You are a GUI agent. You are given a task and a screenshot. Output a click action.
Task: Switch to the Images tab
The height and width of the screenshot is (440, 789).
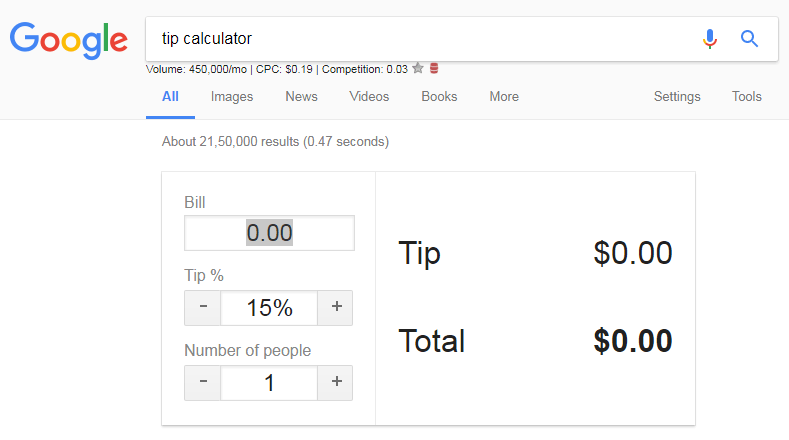(232, 97)
